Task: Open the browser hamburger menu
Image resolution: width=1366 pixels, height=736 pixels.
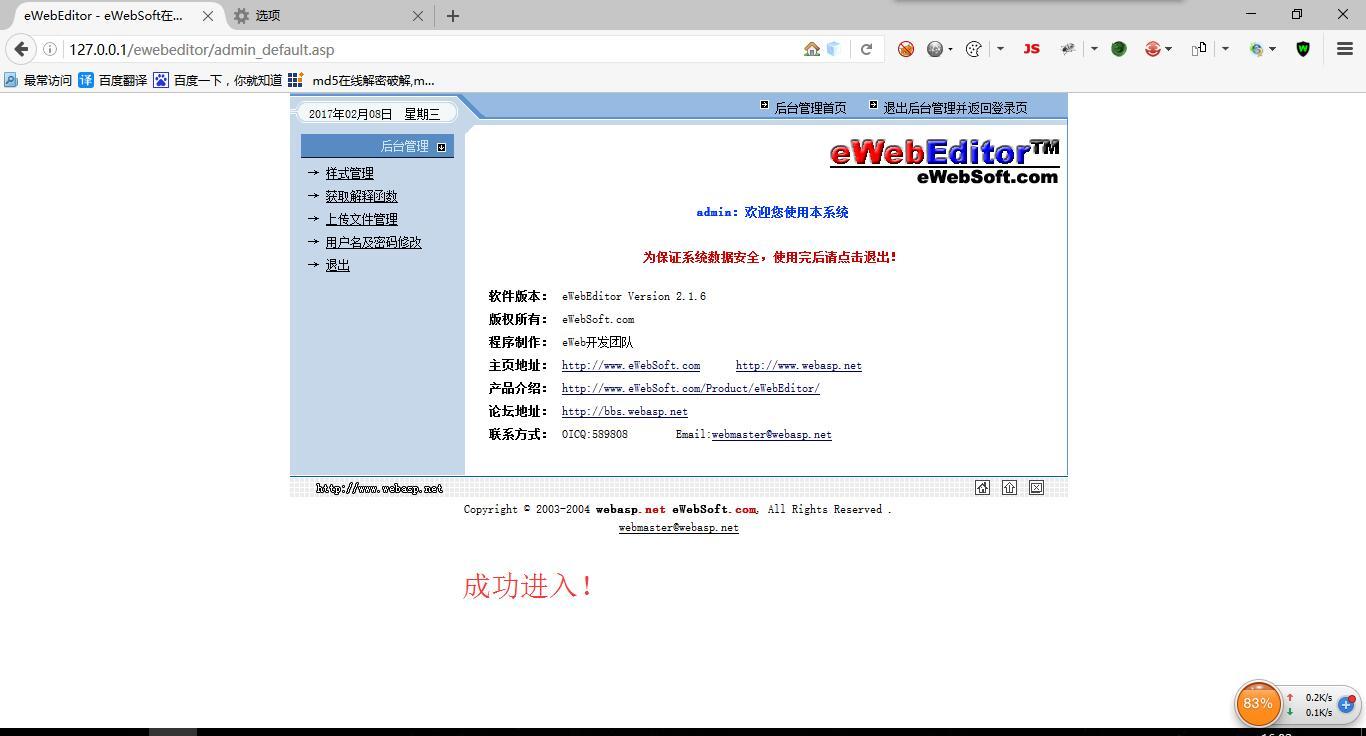Action: coord(1345,48)
